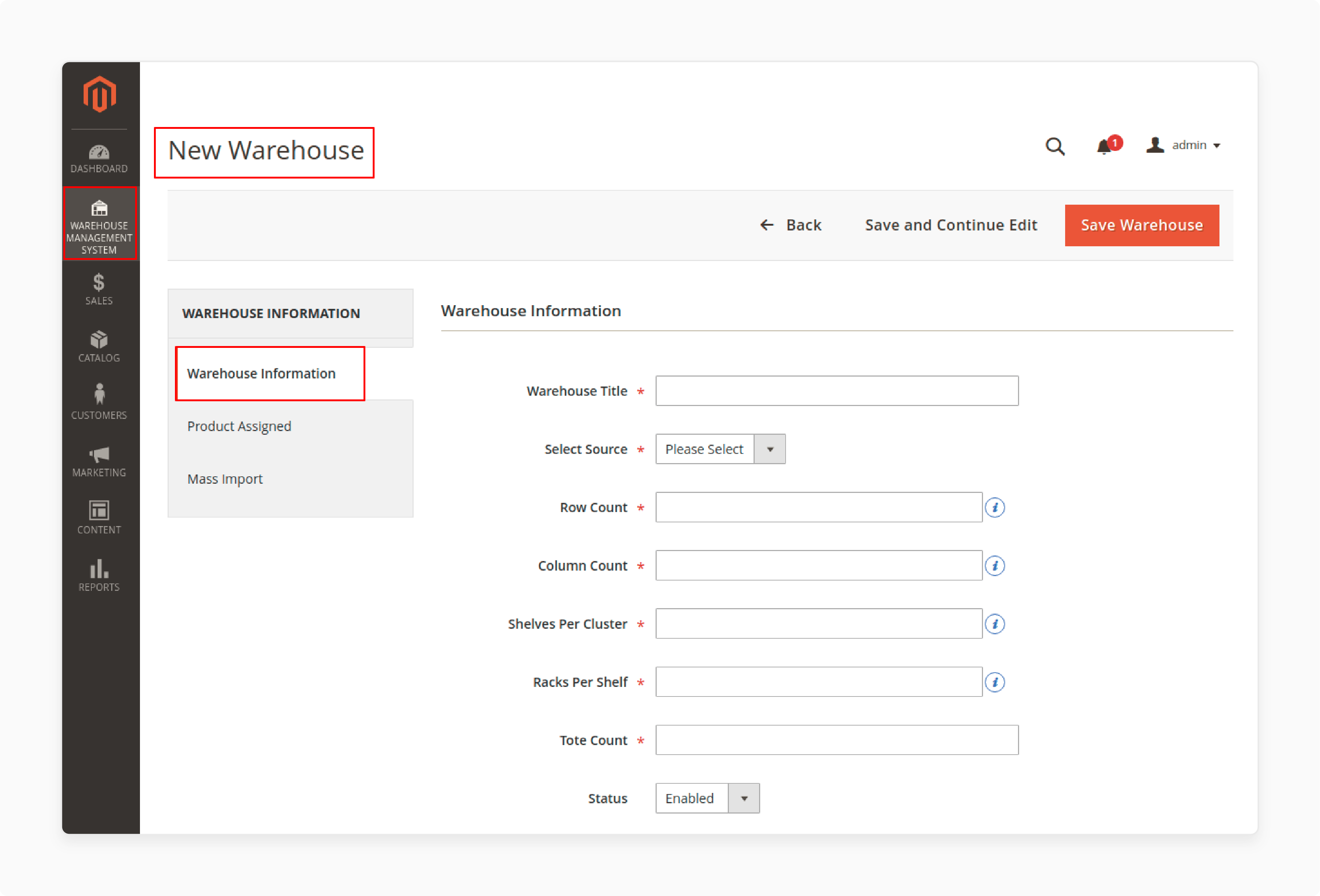Open the Catalog sidebar menu
This screenshot has width=1320, height=896.
(x=99, y=346)
